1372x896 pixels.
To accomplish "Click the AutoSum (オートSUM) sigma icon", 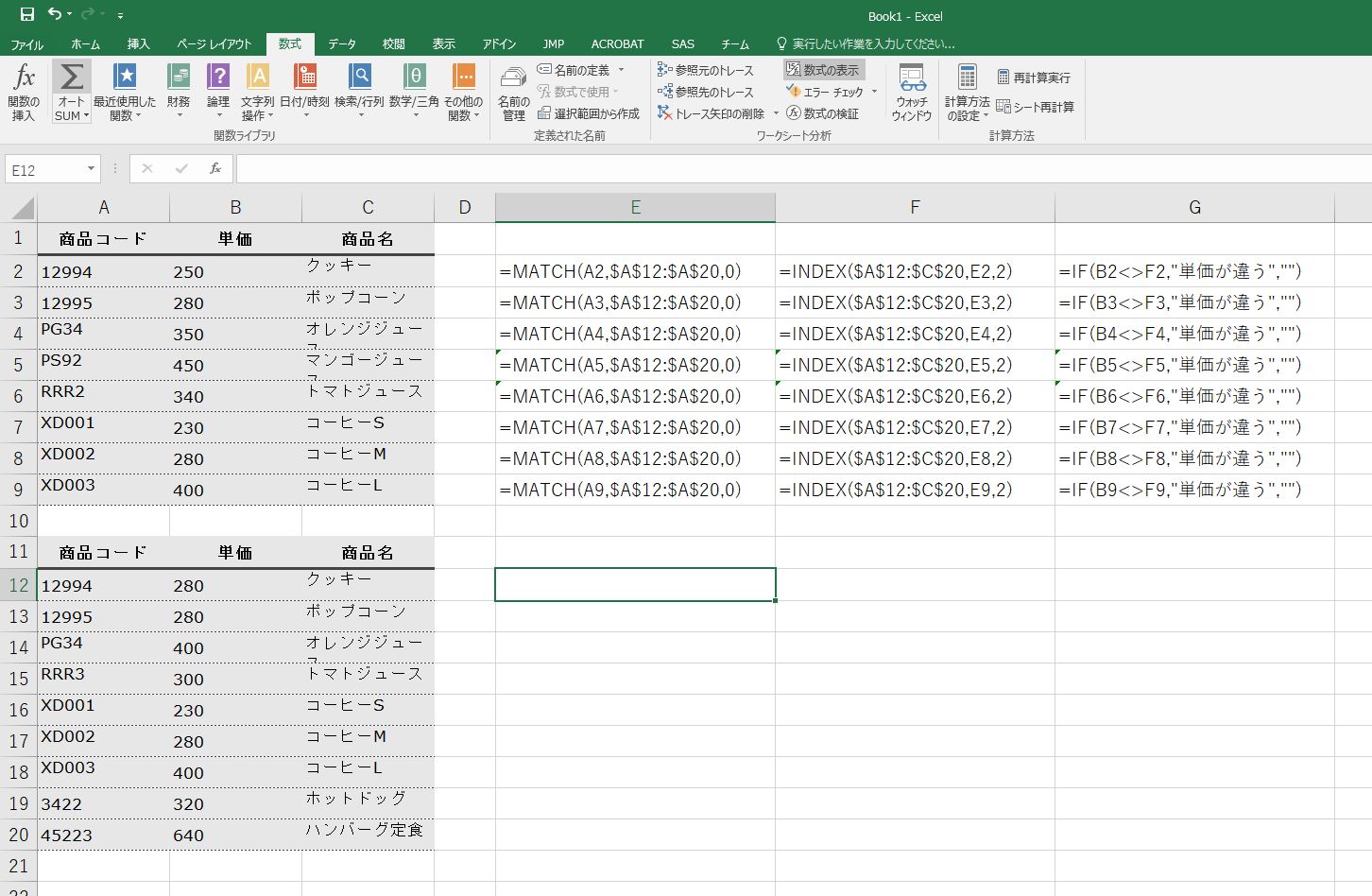I will pyautogui.click(x=72, y=79).
